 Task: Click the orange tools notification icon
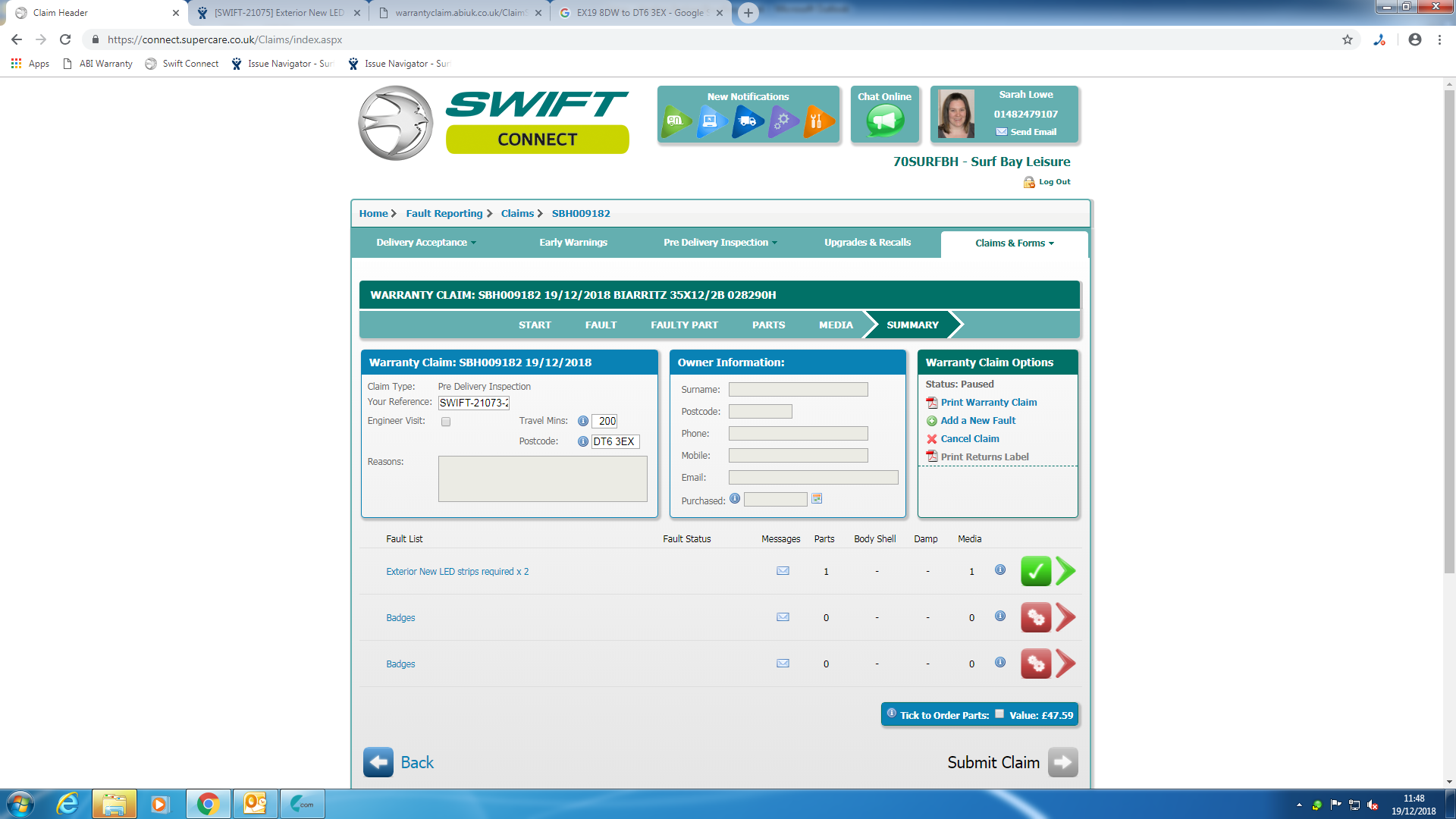pyautogui.click(x=817, y=121)
